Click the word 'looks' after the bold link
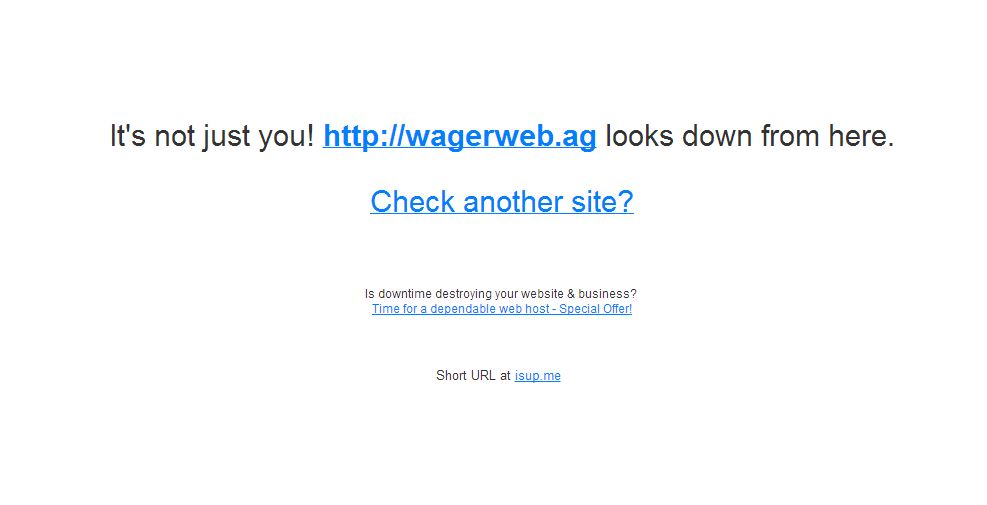This screenshot has width=987, height=505. (x=640, y=137)
